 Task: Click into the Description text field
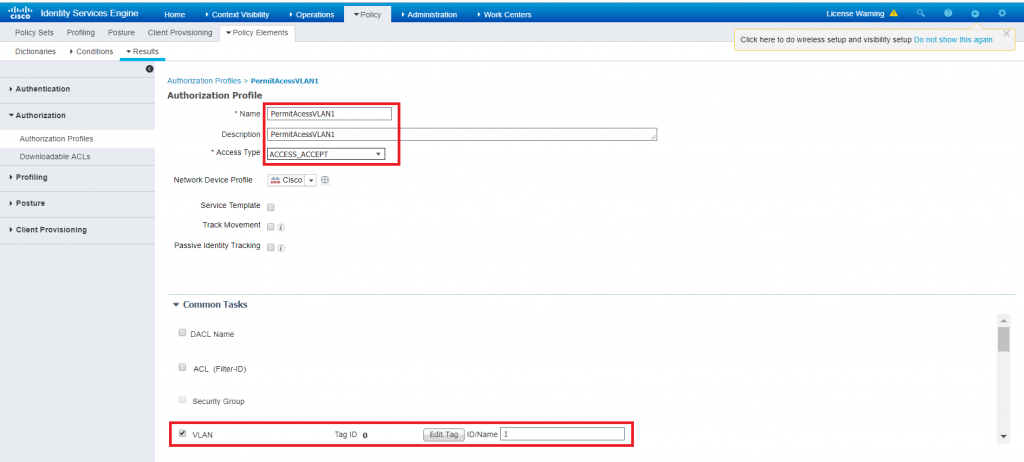(x=461, y=134)
